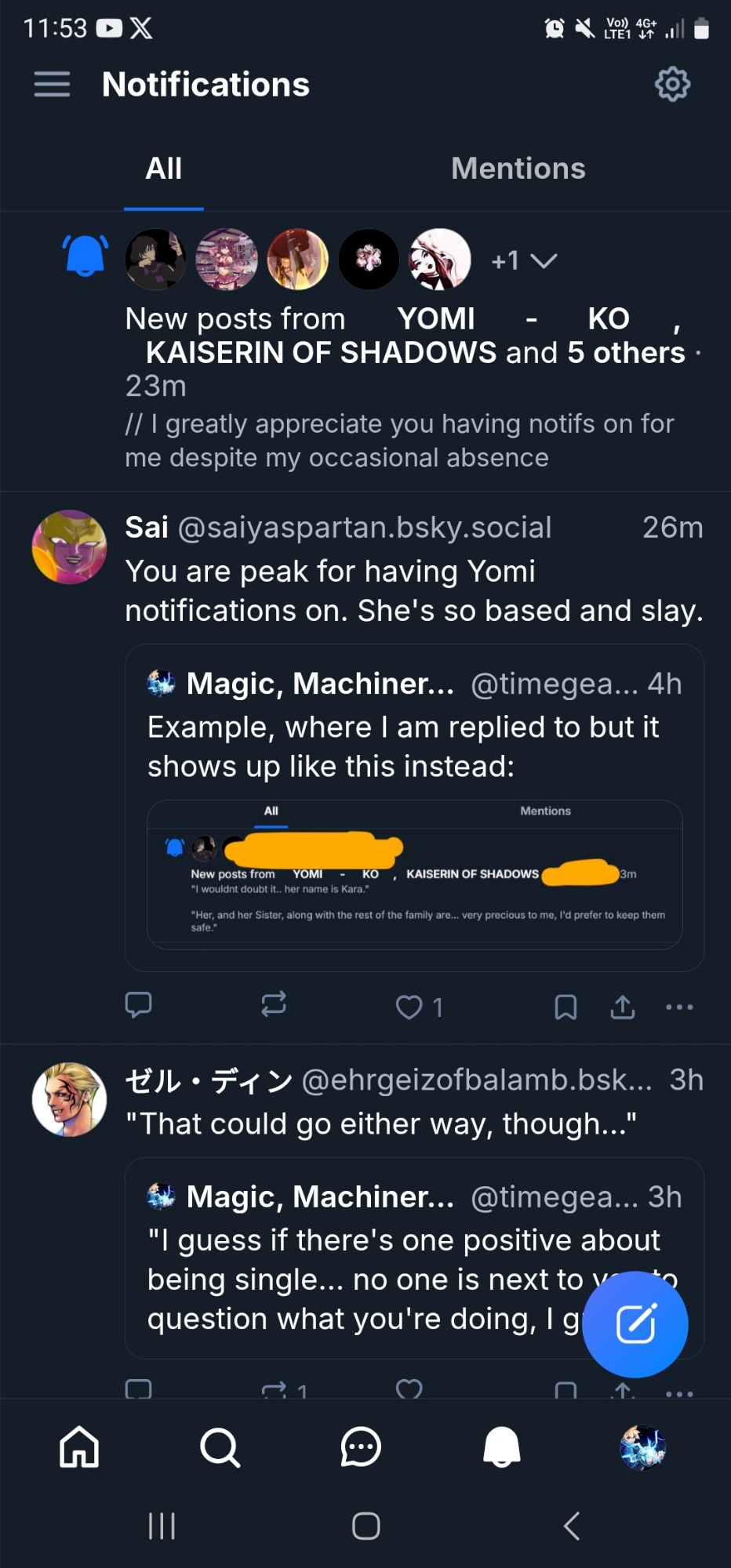Image resolution: width=731 pixels, height=1568 pixels.
Task: Open my profile from bottom bar avatar
Action: [x=642, y=1446]
